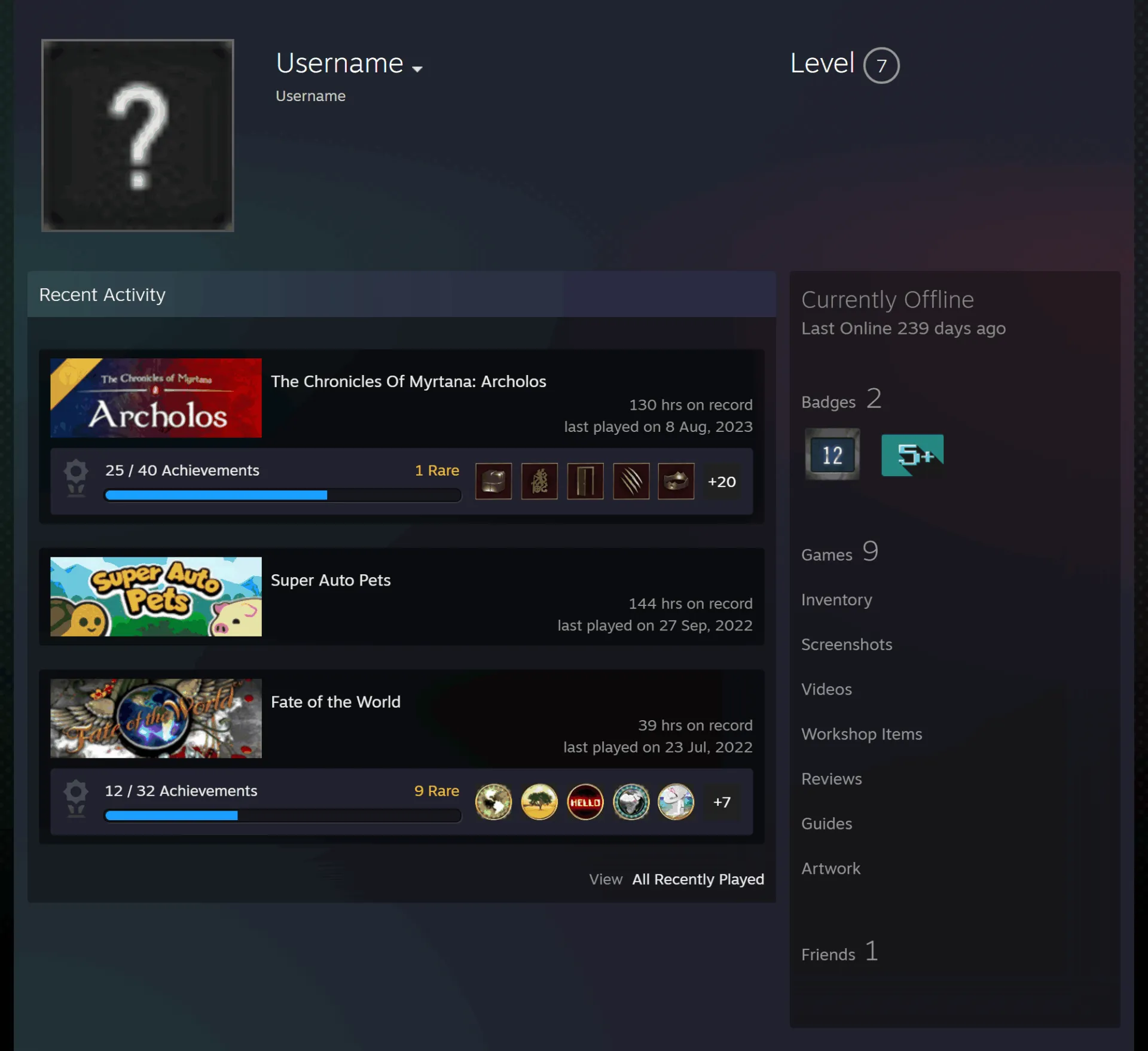This screenshot has height=1051, width=1148.
Task: Click the tree achievement icon for Fate of the World
Action: point(539,802)
